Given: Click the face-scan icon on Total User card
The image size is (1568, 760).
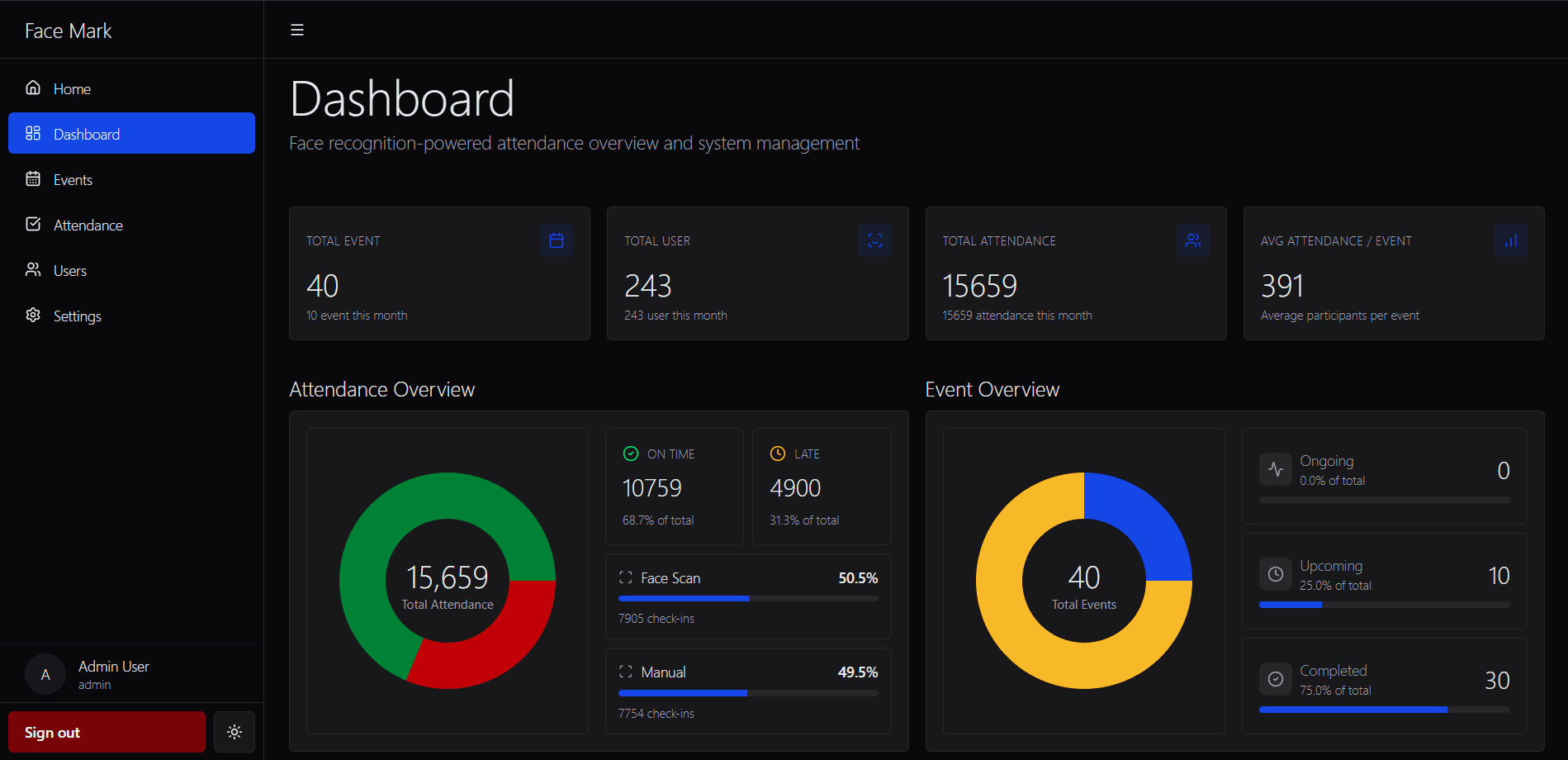Looking at the screenshot, I should [x=875, y=240].
